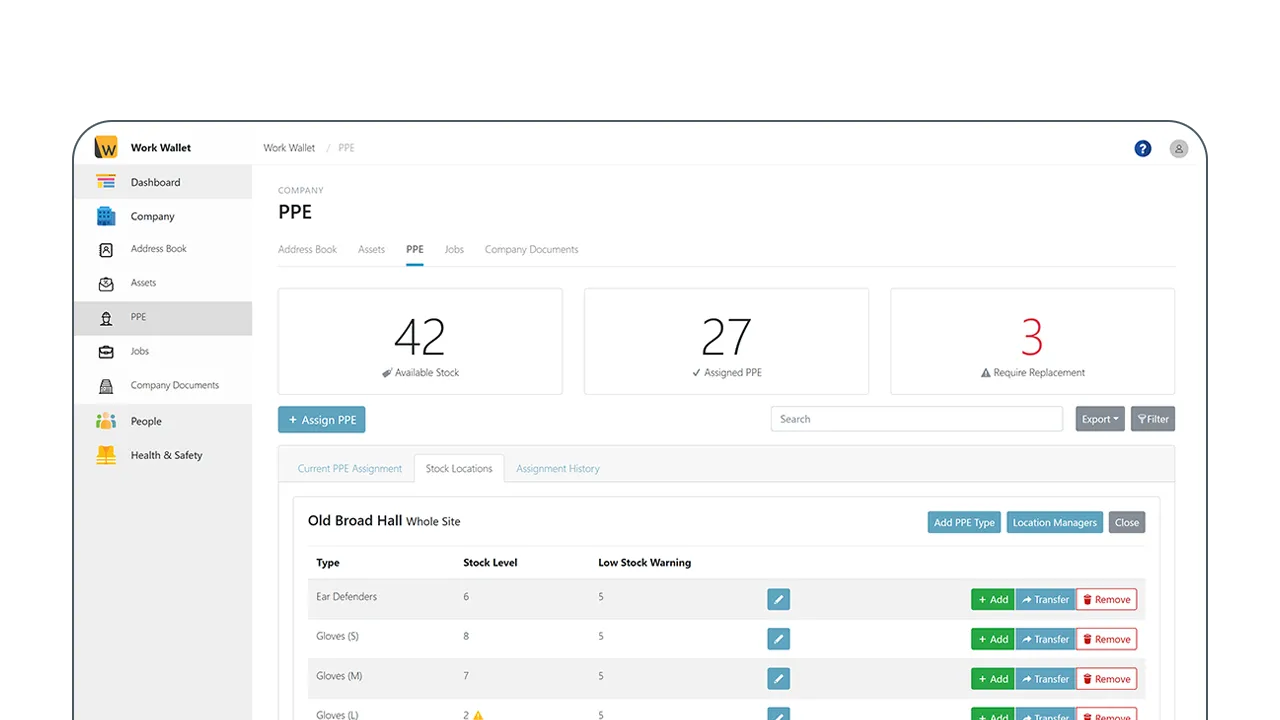Switch to the Assignment History tab

pyautogui.click(x=557, y=468)
